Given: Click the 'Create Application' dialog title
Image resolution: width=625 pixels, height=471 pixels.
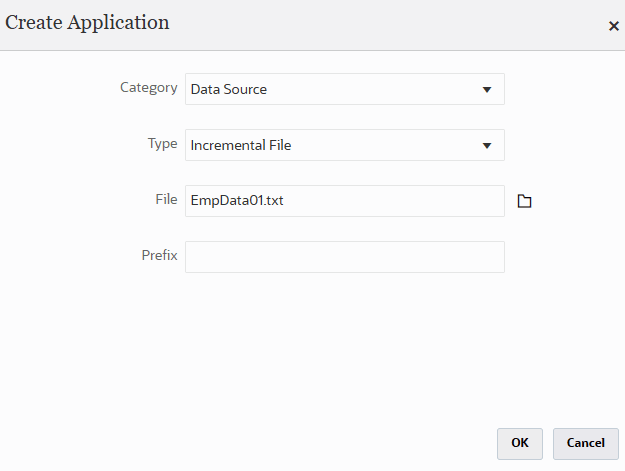Looking at the screenshot, I should 88,23.
